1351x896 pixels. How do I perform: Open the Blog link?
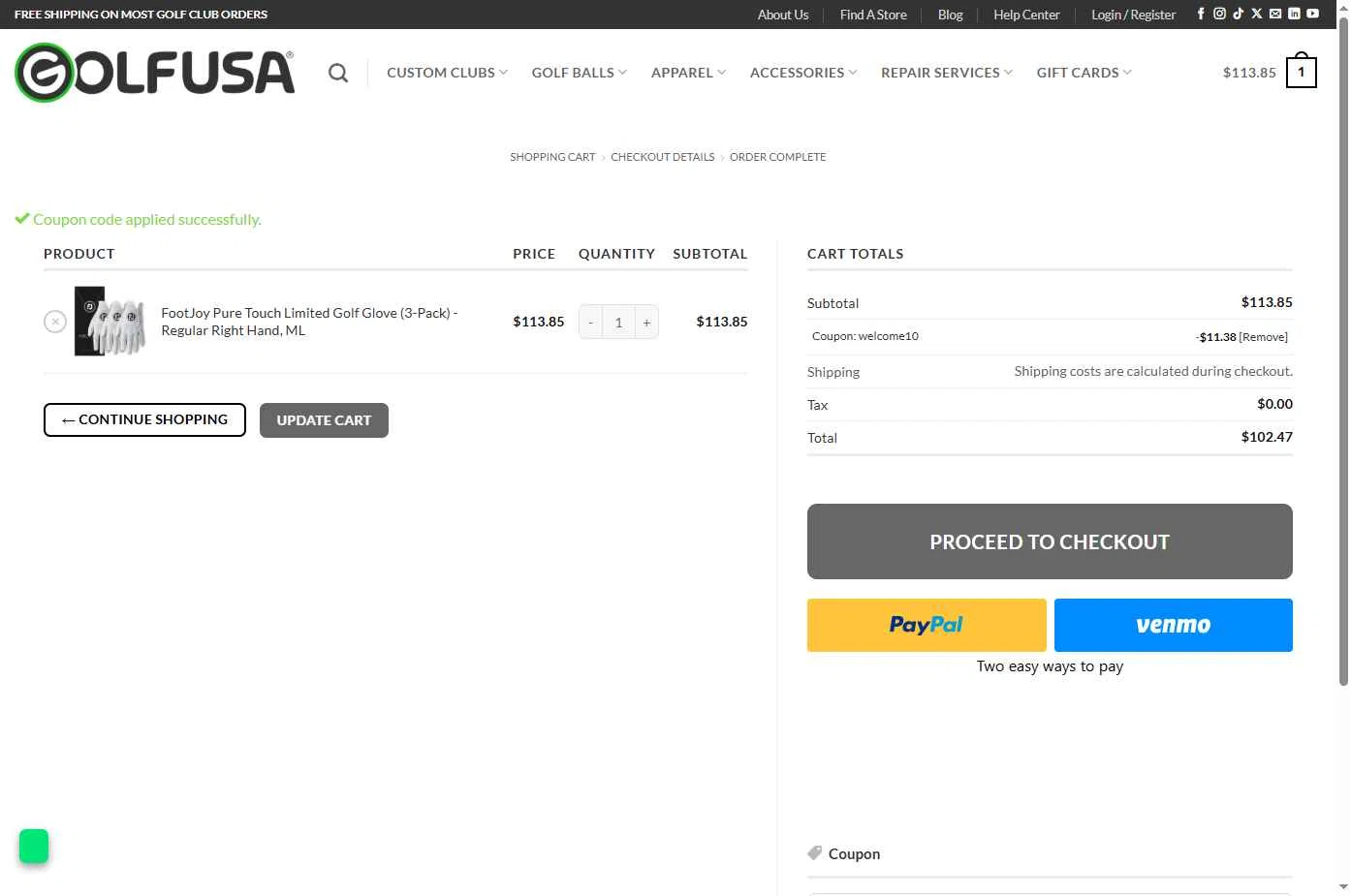(x=950, y=15)
